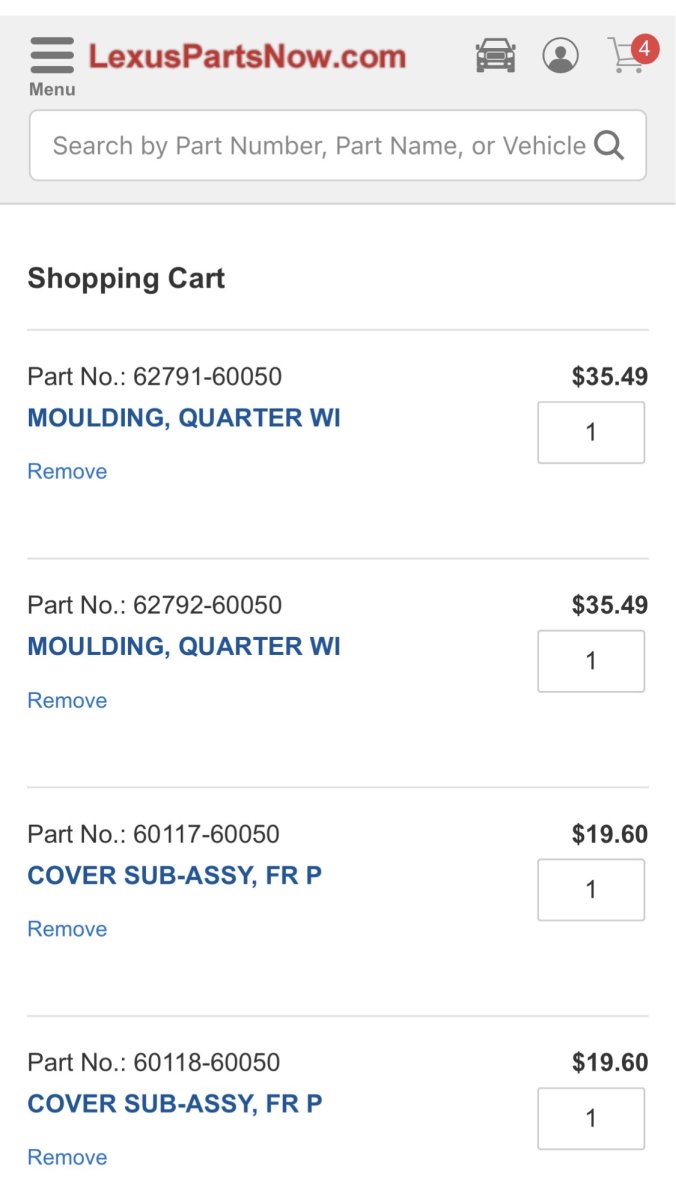Image resolution: width=676 pixels, height=1200 pixels.
Task: Open the user account profile icon
Action: click(560, 56)
